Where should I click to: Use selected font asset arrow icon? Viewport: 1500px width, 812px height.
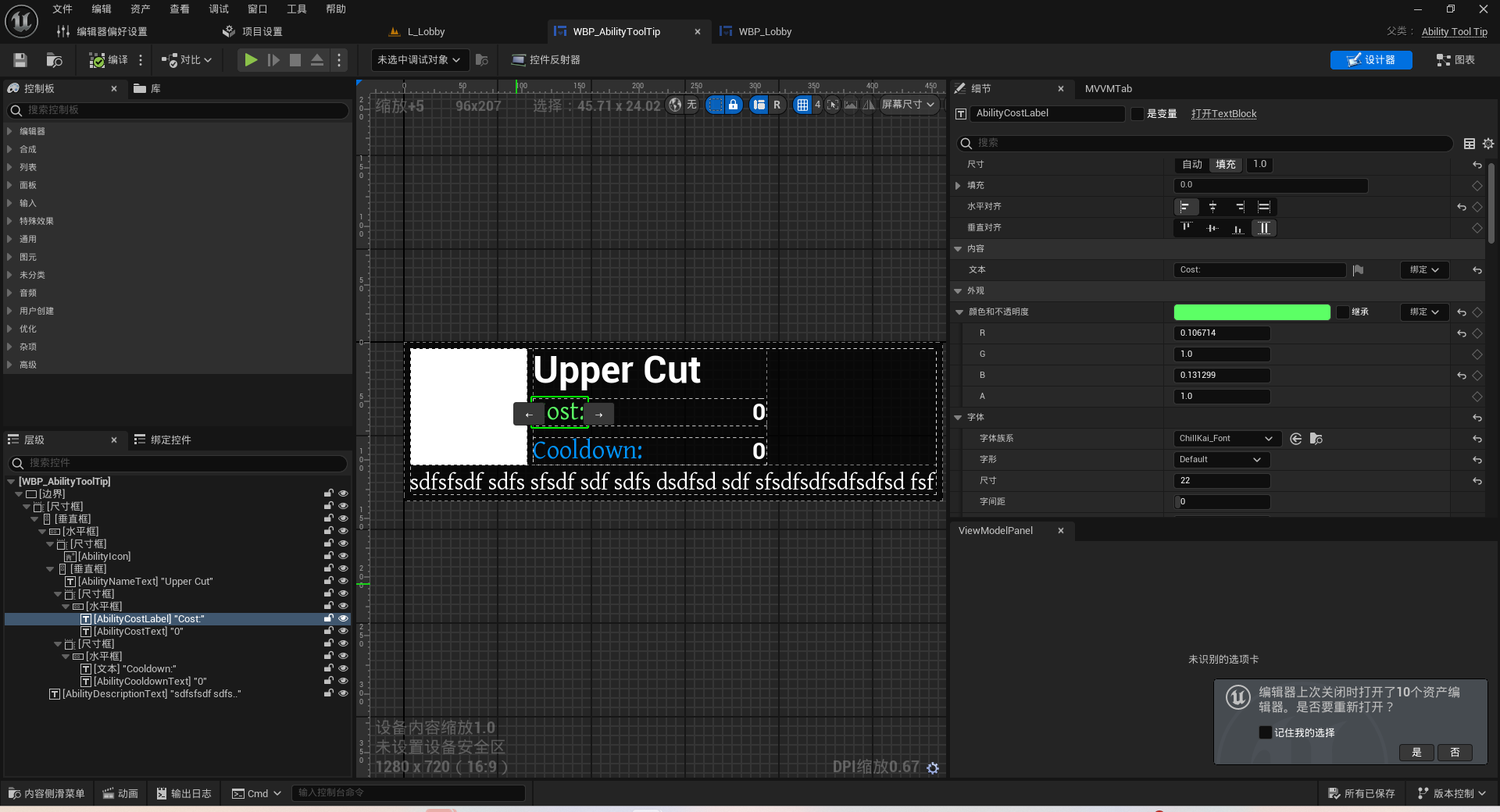coord(1296,439)
